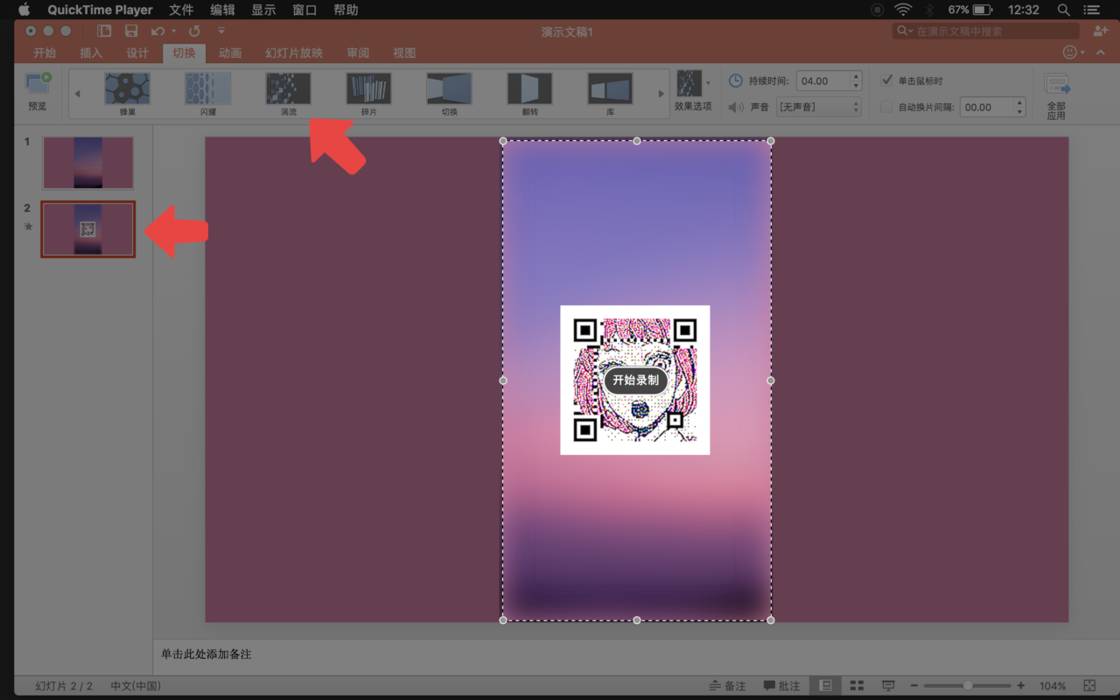This screenshot has width=1120, height=700.
Task: Click the zoom out minus button
Action: (x=914, y=686)
